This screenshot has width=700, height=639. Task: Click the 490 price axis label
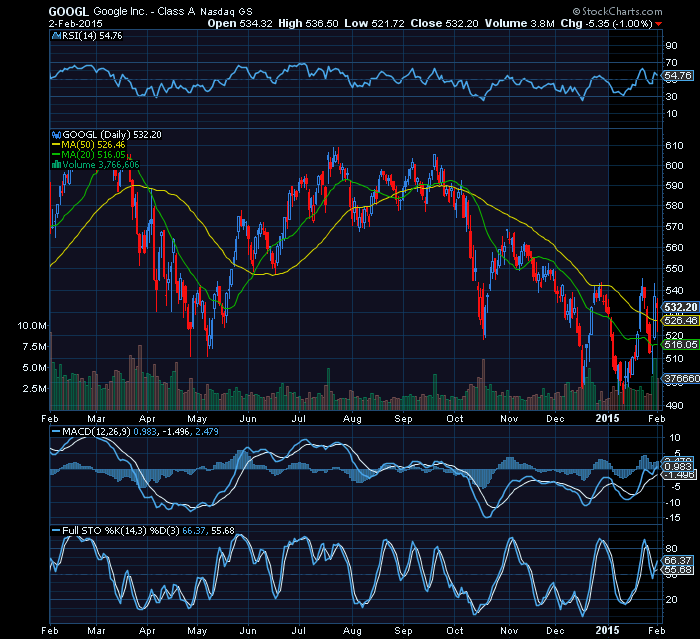674,405
